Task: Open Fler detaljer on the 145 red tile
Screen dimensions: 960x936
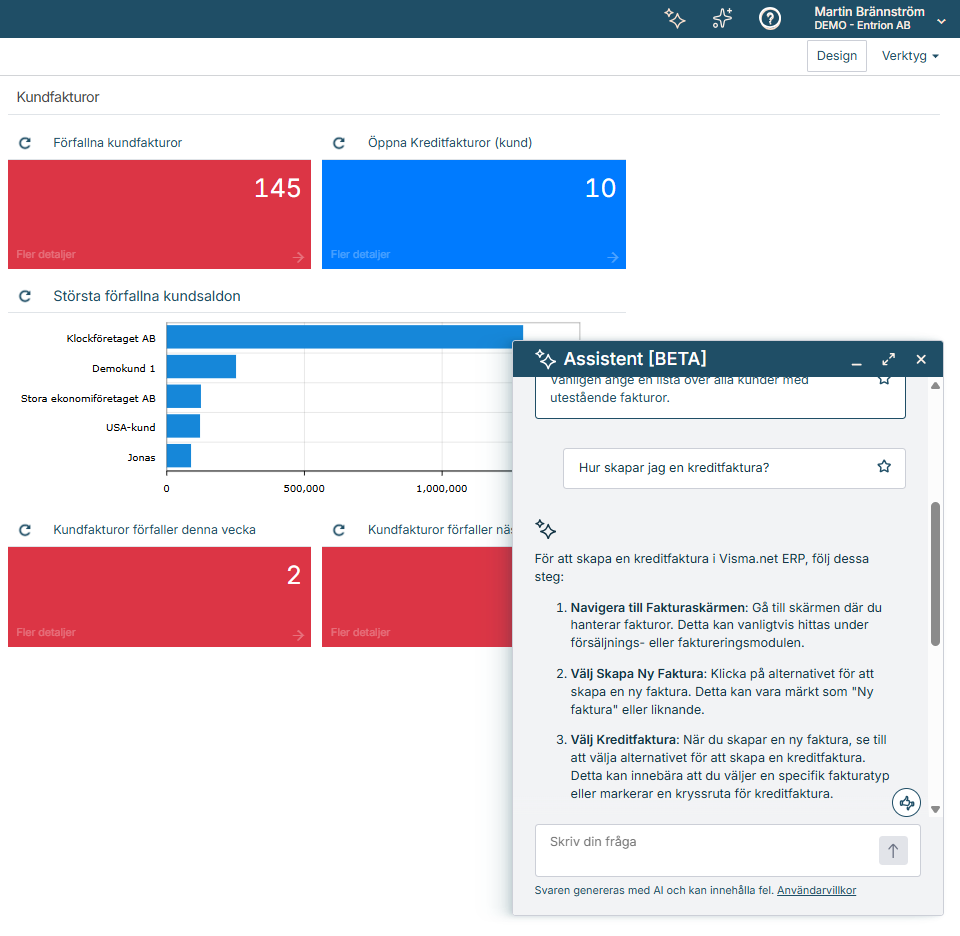Action: click(x=46, y=254)
